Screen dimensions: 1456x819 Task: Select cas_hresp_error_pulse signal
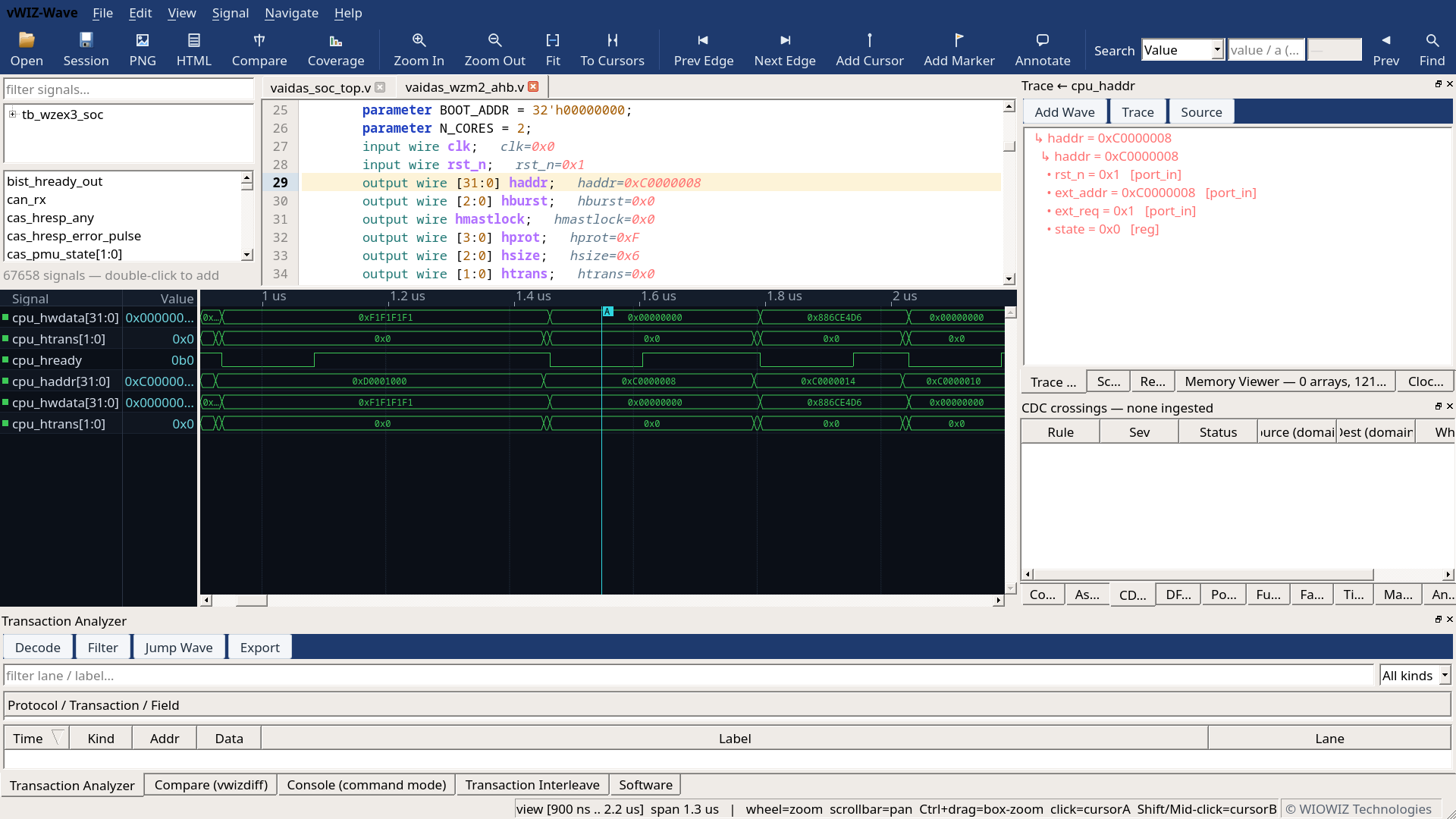click(74, 236)
